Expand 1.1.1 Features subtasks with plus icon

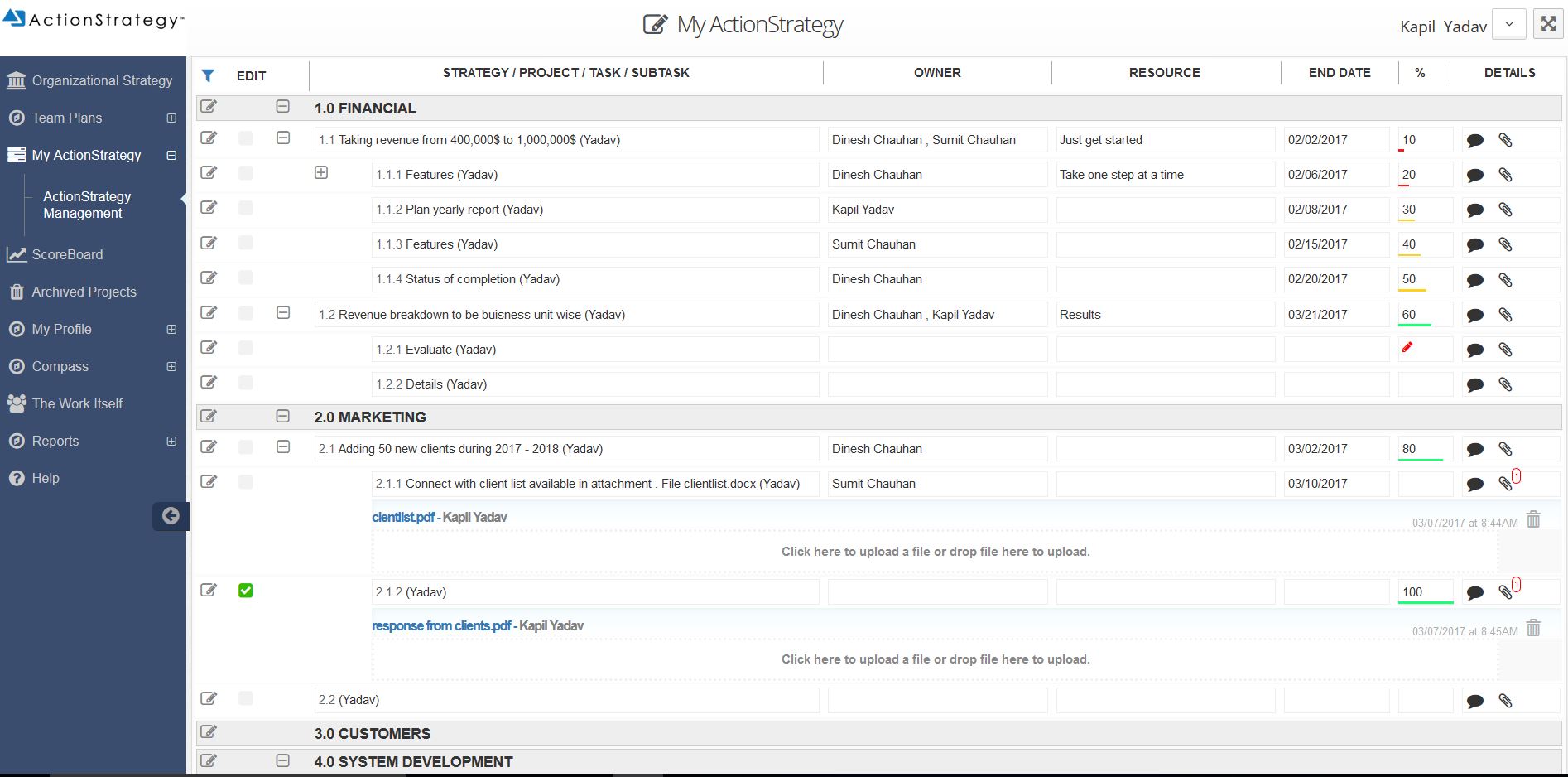[x=321, y=172]
